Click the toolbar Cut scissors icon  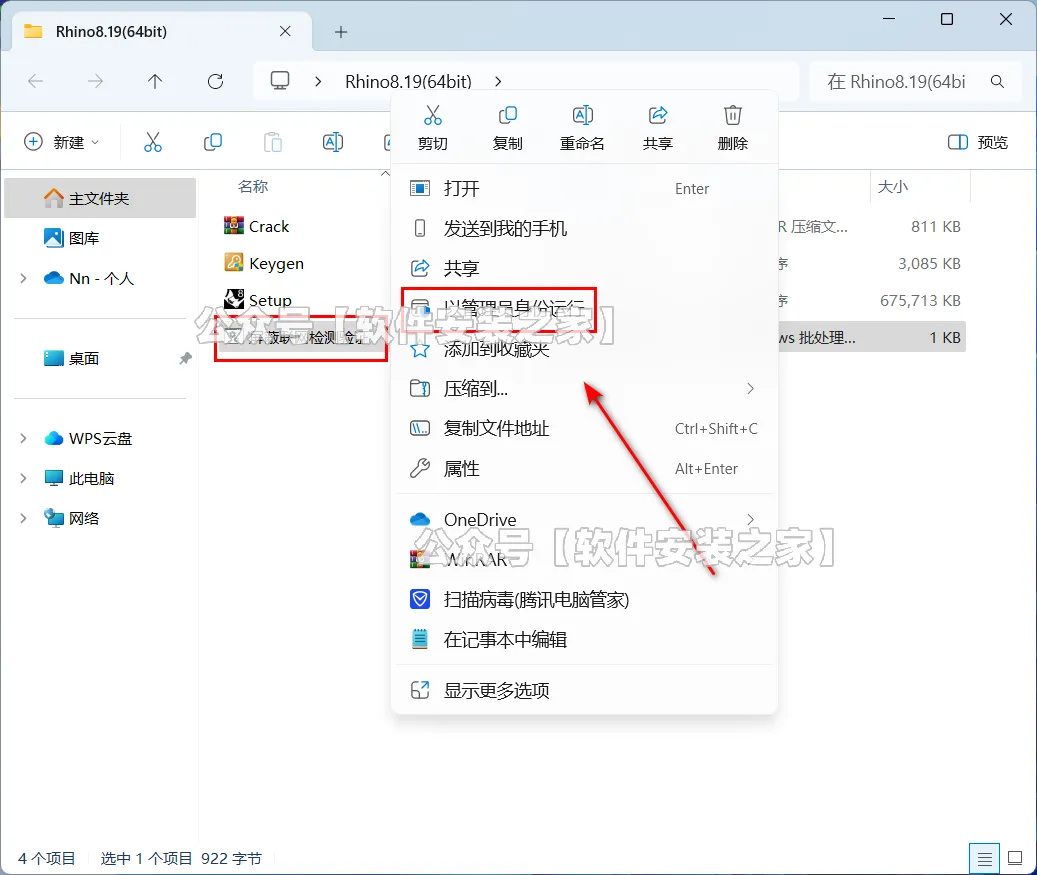click(153, 142)
